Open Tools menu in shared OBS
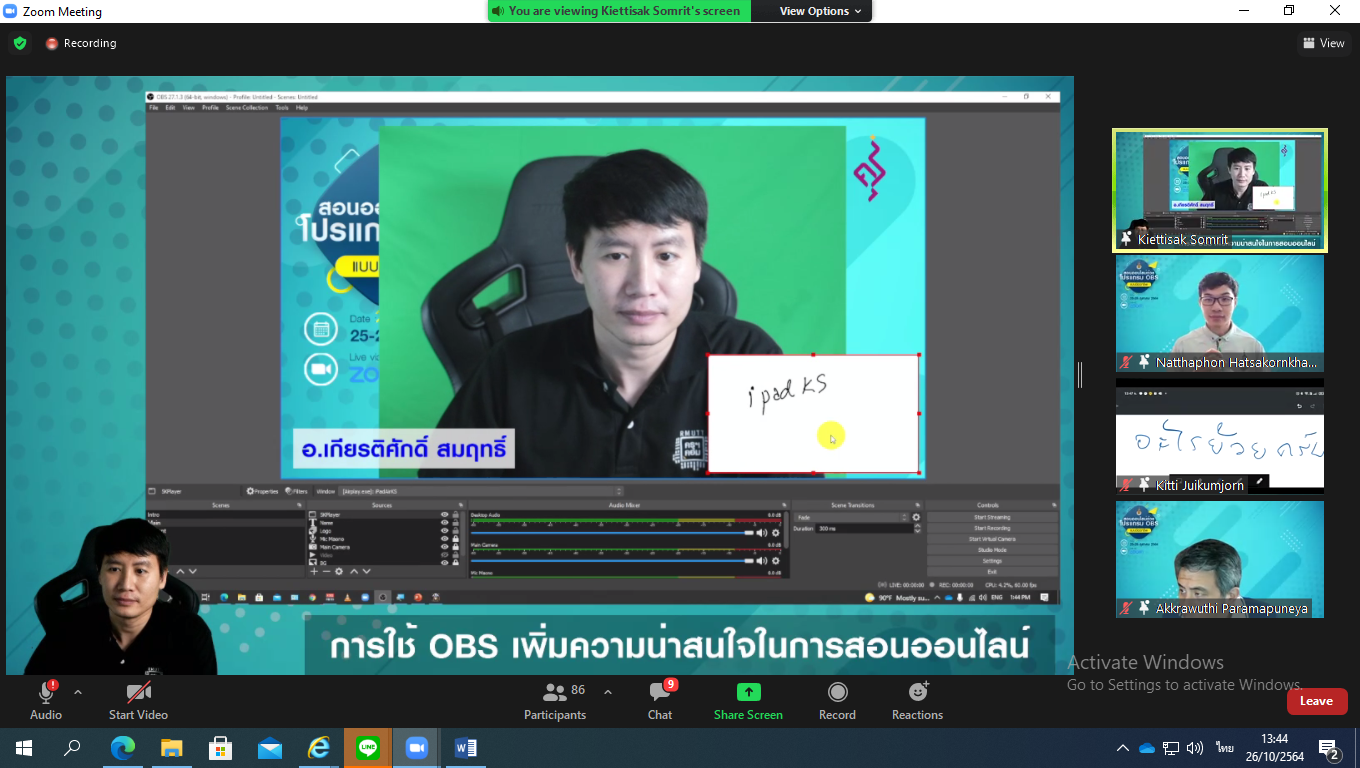The width and height of the screenshot is (1360, 768). point(282,107)
